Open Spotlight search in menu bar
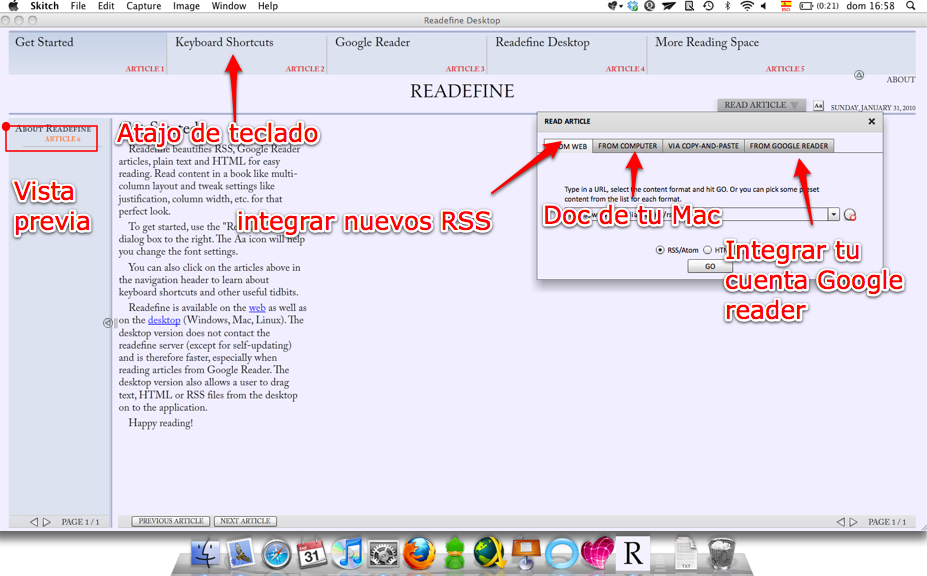 [x=910, y=6]
